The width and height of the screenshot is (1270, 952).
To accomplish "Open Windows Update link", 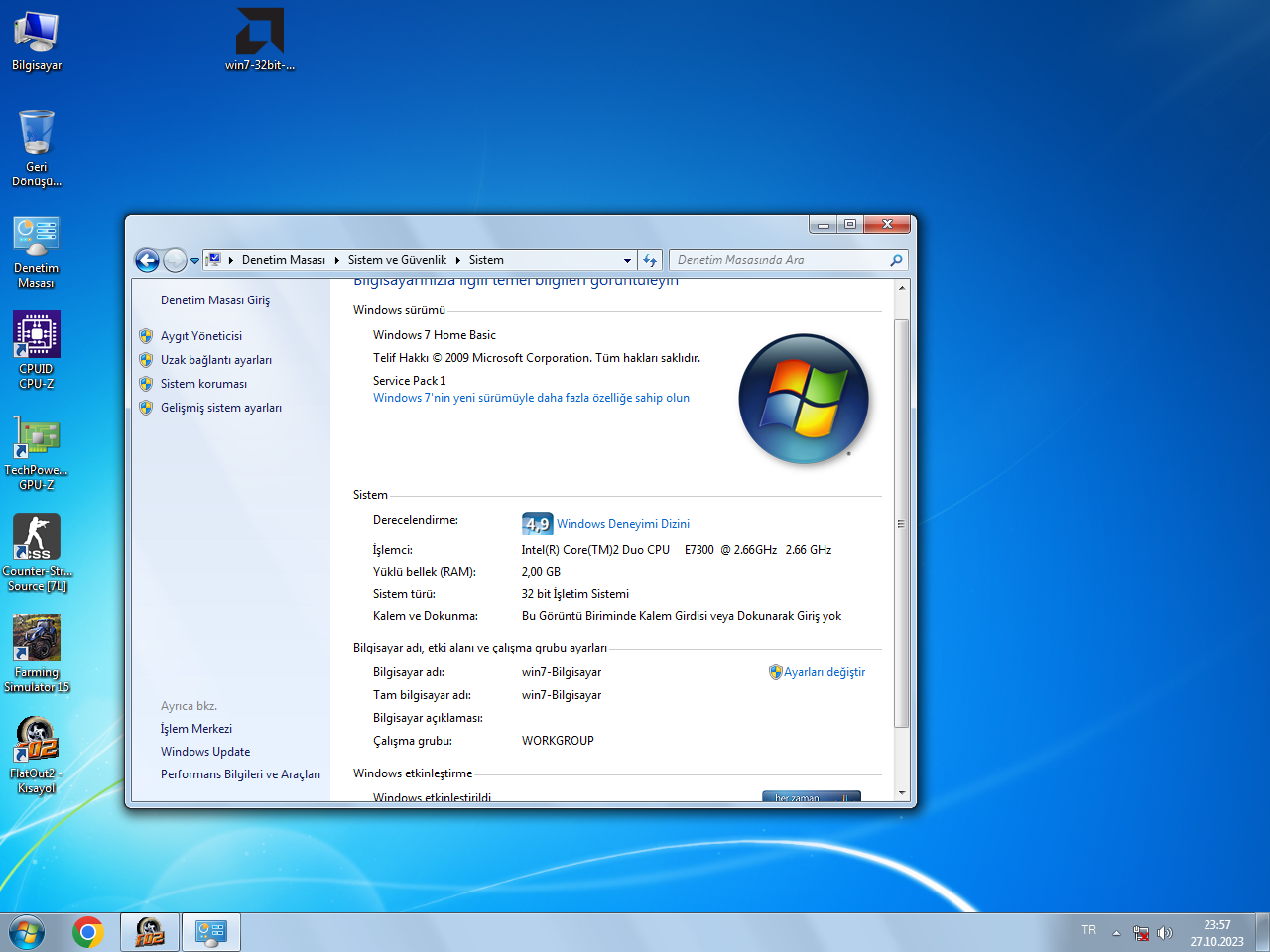I will point(205,752).
